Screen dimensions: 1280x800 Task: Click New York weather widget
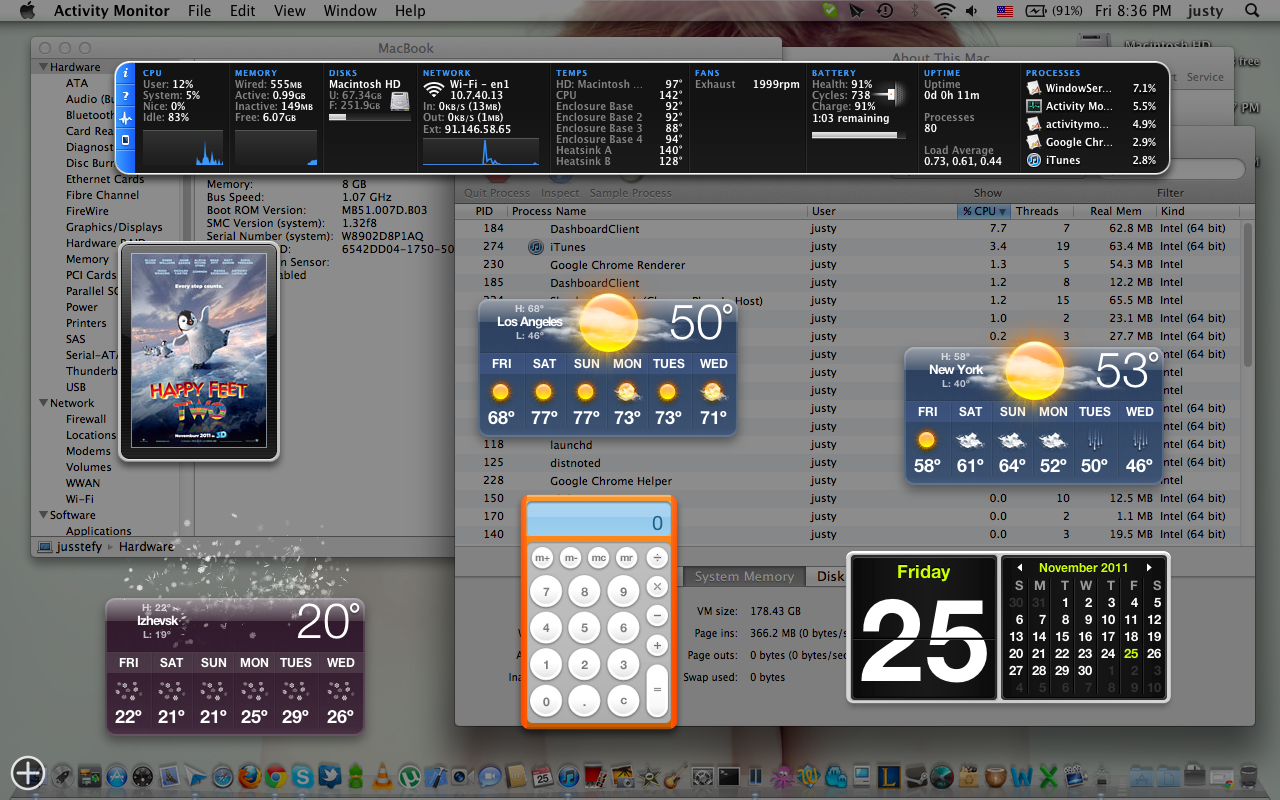[1033, 414]
